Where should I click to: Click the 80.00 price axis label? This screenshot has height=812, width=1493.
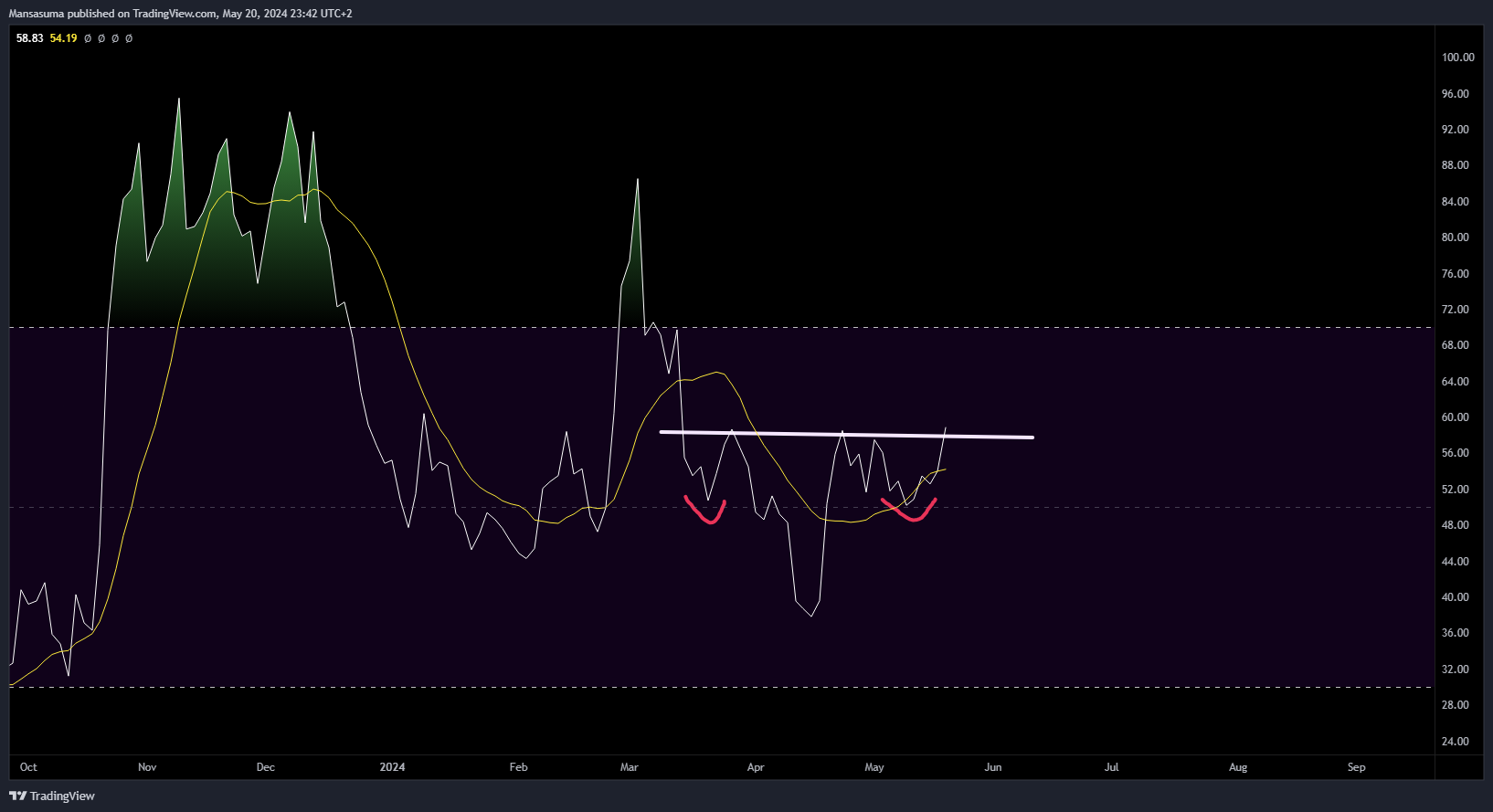(1455, 237)
